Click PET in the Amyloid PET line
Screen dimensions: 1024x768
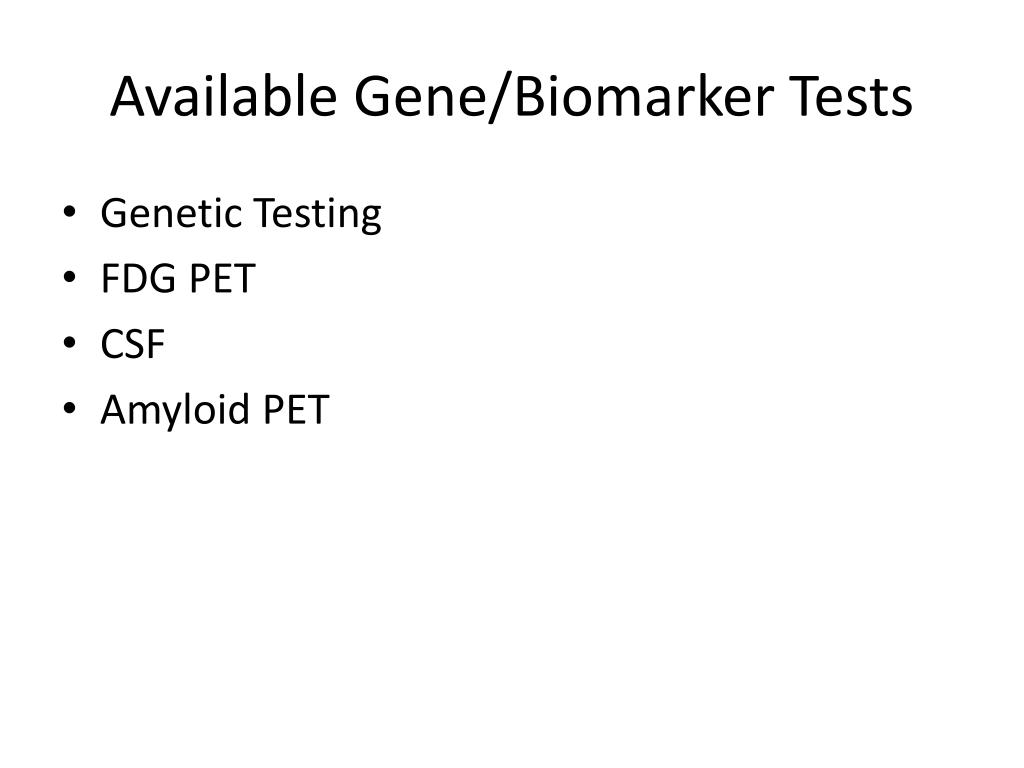(x=296, y=410)
